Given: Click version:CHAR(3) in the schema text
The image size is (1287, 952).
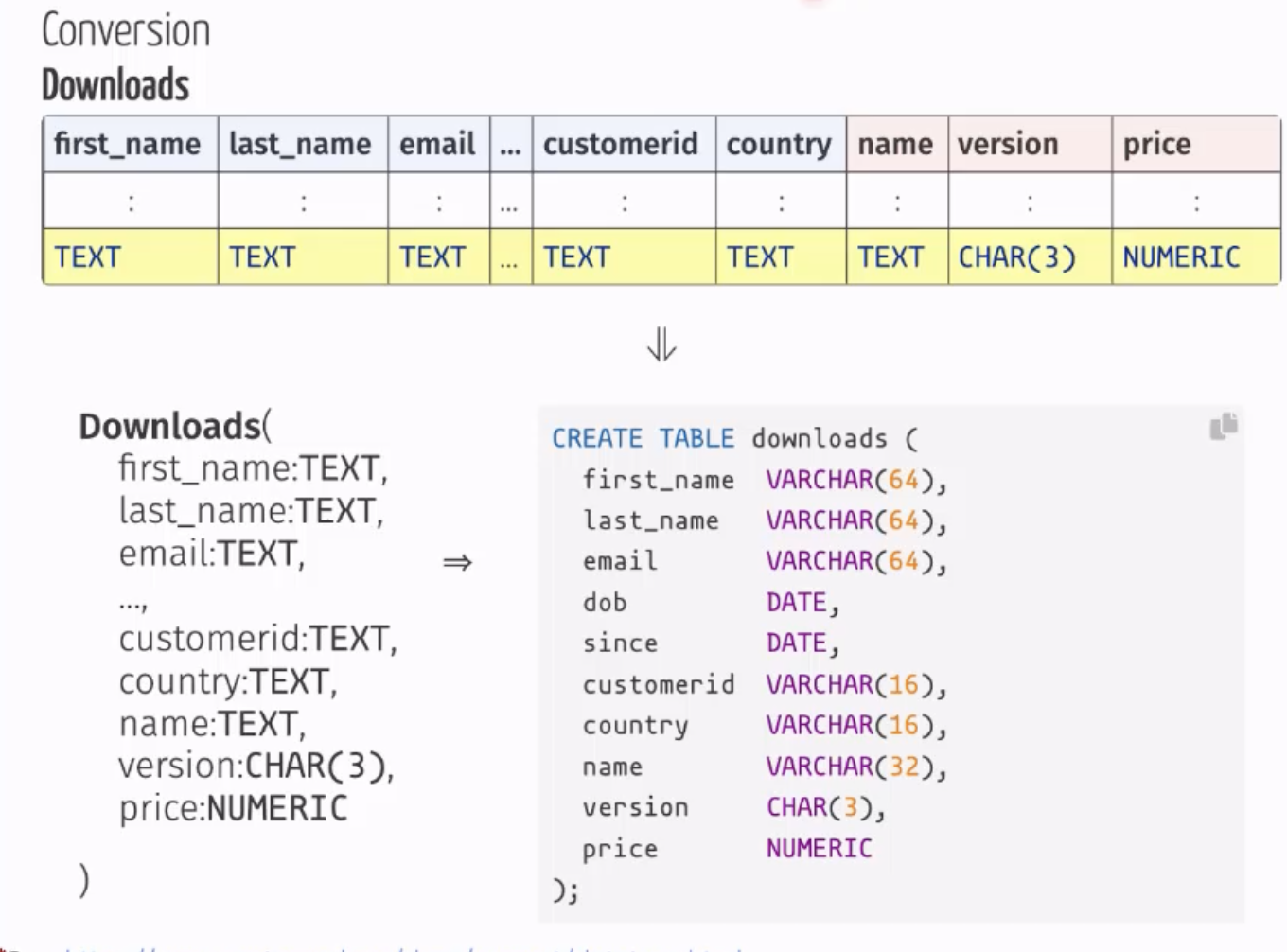Looking at the screenshot, I should tap(256, 766).
